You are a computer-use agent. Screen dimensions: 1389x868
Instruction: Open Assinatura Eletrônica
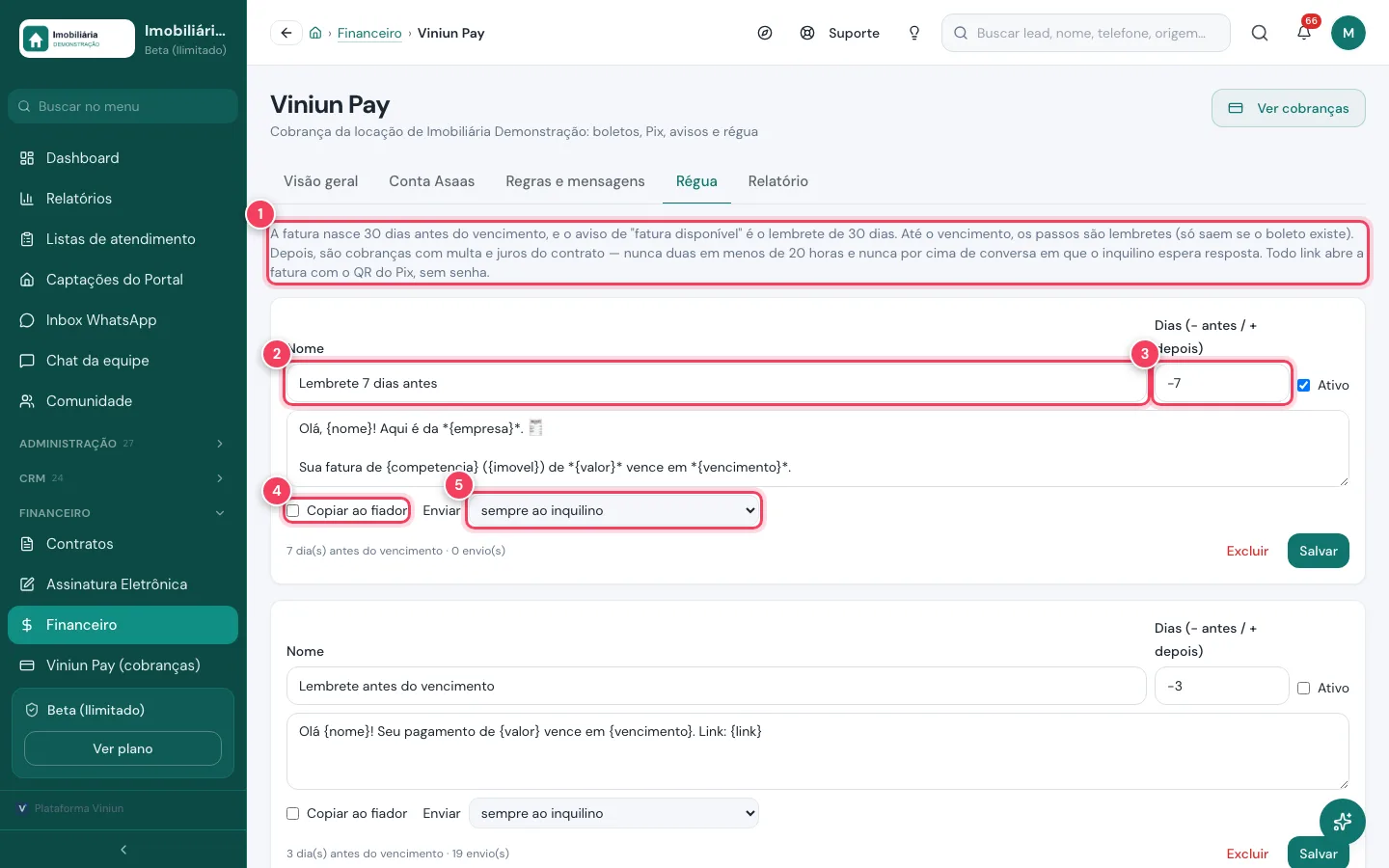click(x=123, y=584)
